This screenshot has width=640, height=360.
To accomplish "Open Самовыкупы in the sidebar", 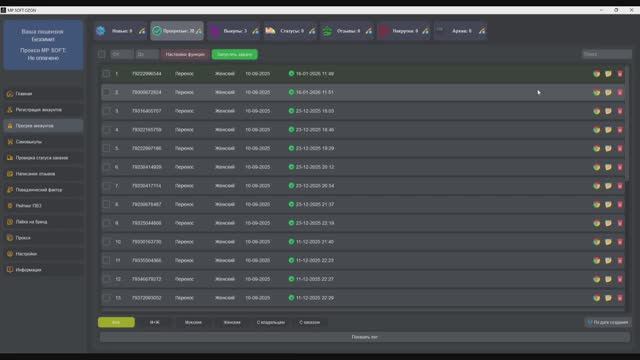I will point(44,142).
